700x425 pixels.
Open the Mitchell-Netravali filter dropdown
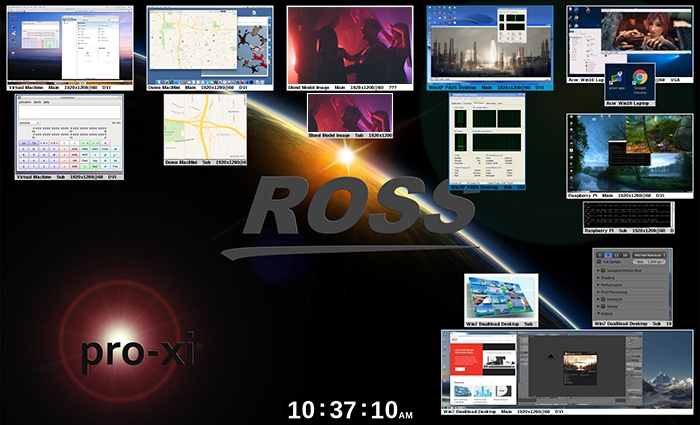[x=649, y=255]
